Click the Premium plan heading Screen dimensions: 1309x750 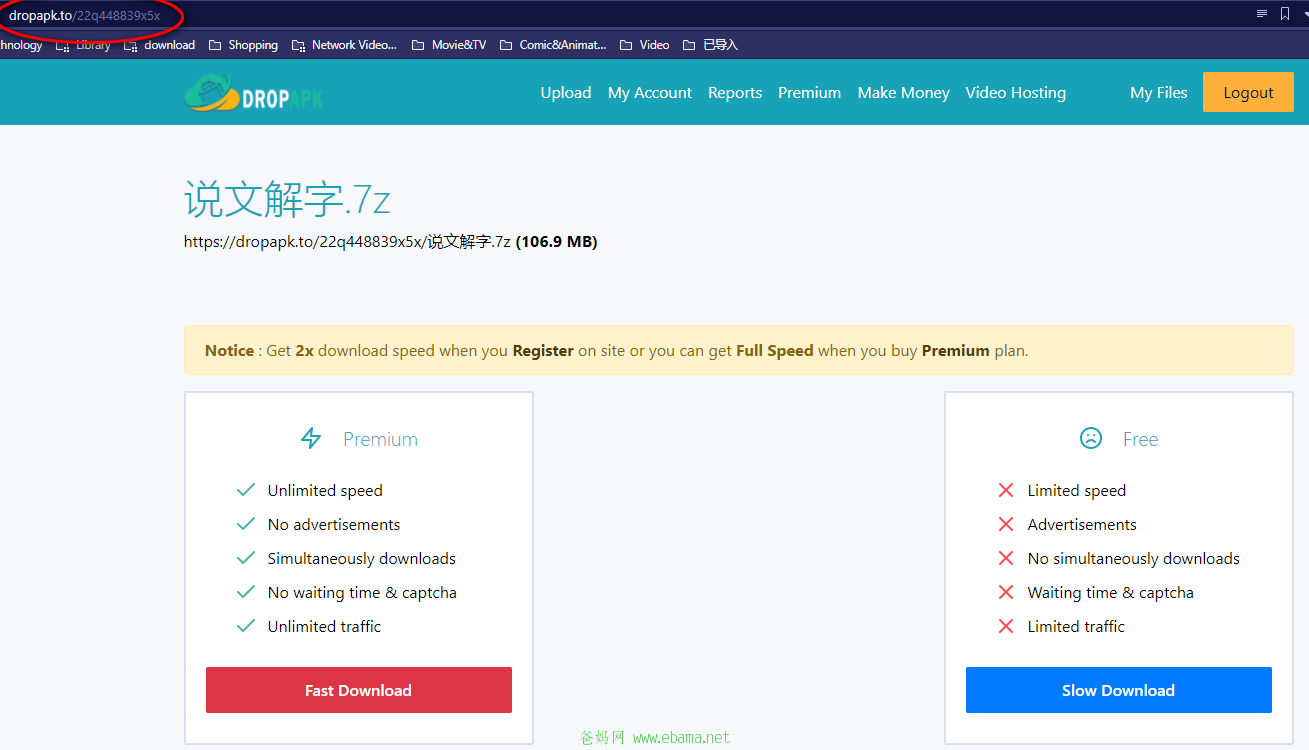[380, 439]
